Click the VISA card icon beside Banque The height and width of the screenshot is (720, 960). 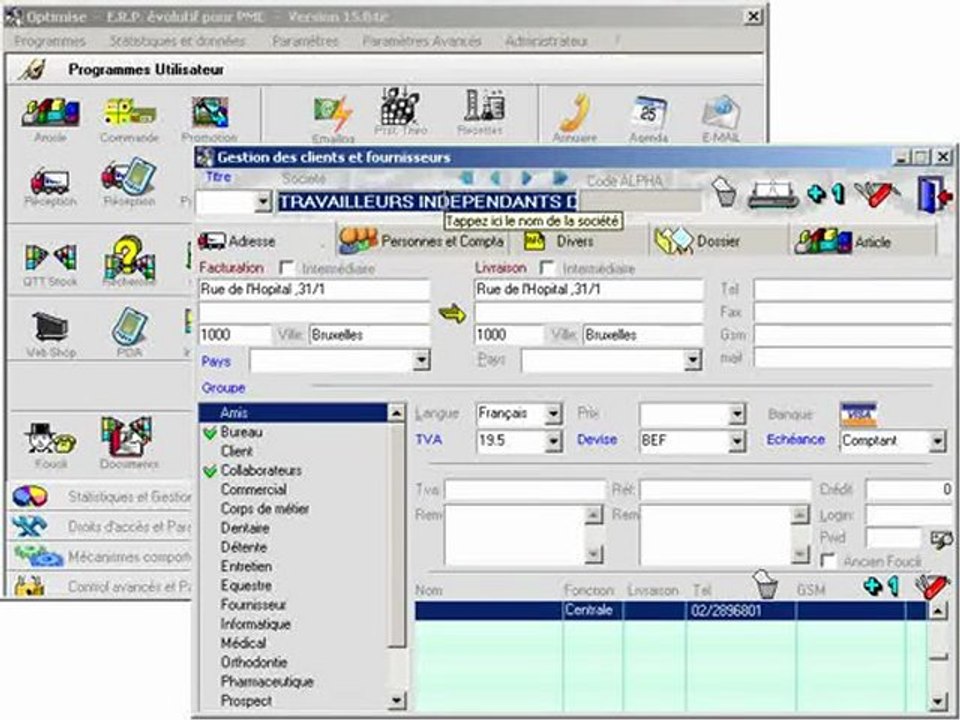pos(859,414)
